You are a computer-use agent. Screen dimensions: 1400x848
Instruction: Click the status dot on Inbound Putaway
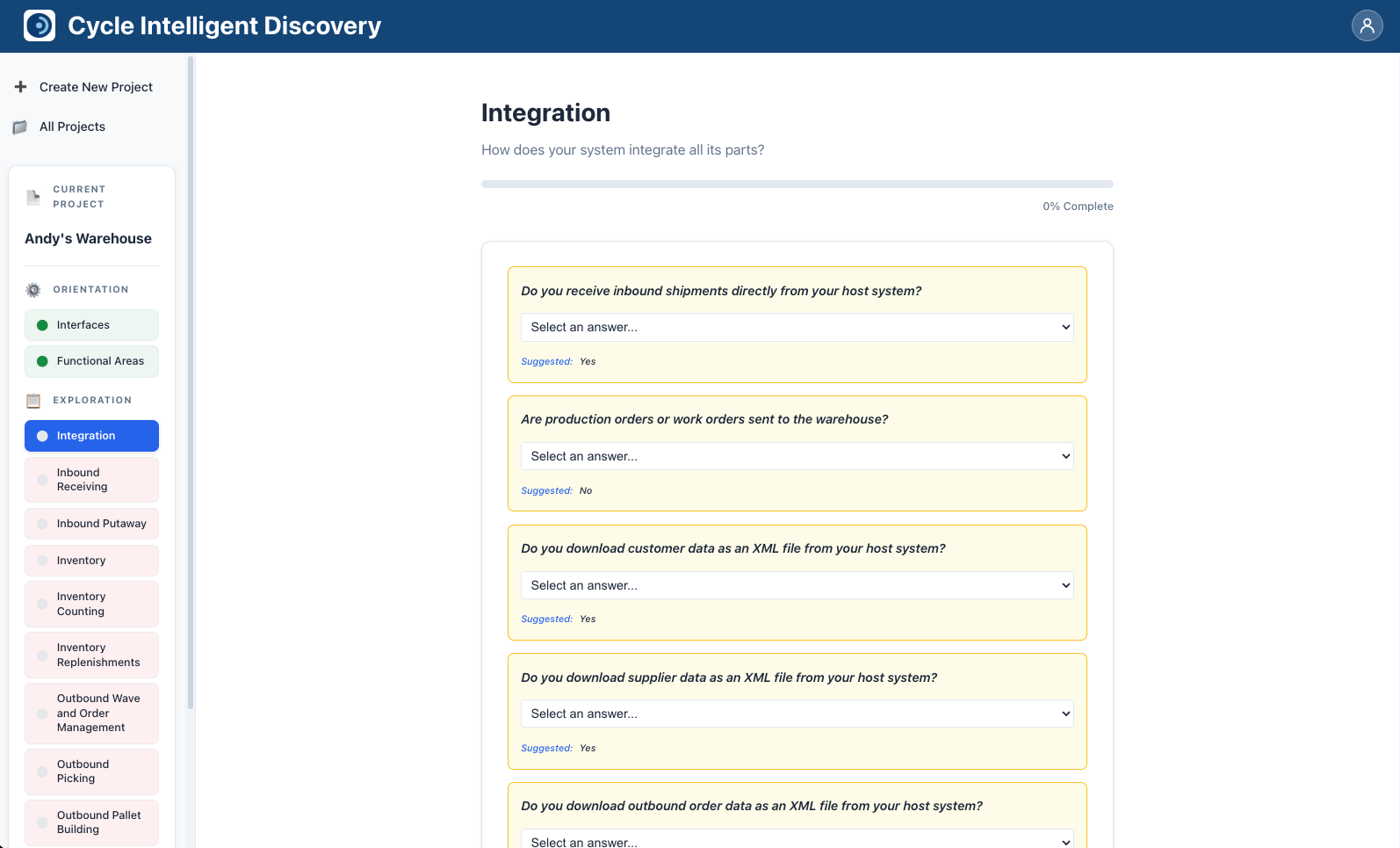tap(42, 524)
